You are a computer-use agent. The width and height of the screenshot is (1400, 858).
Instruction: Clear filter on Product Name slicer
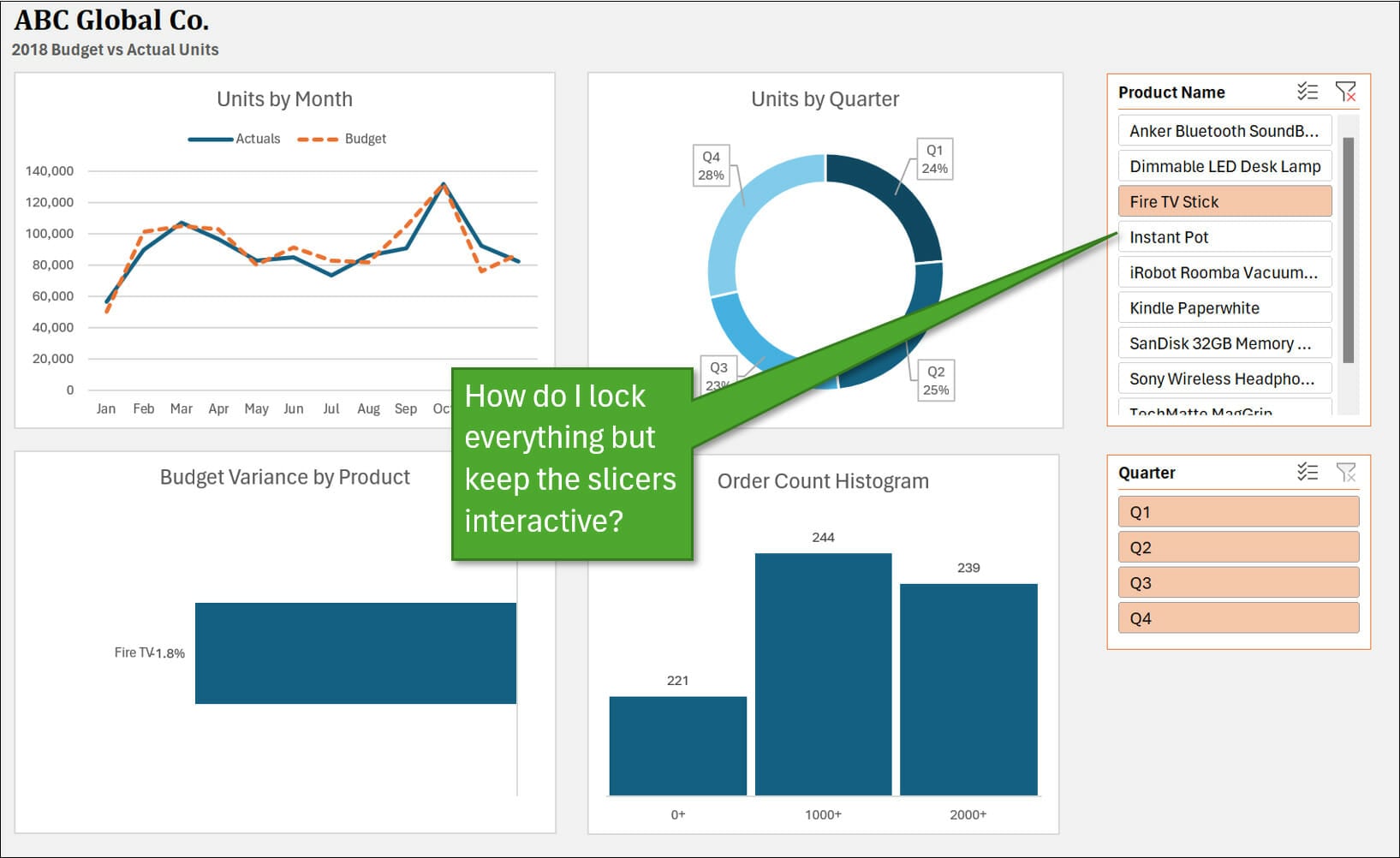[1345, 92]
